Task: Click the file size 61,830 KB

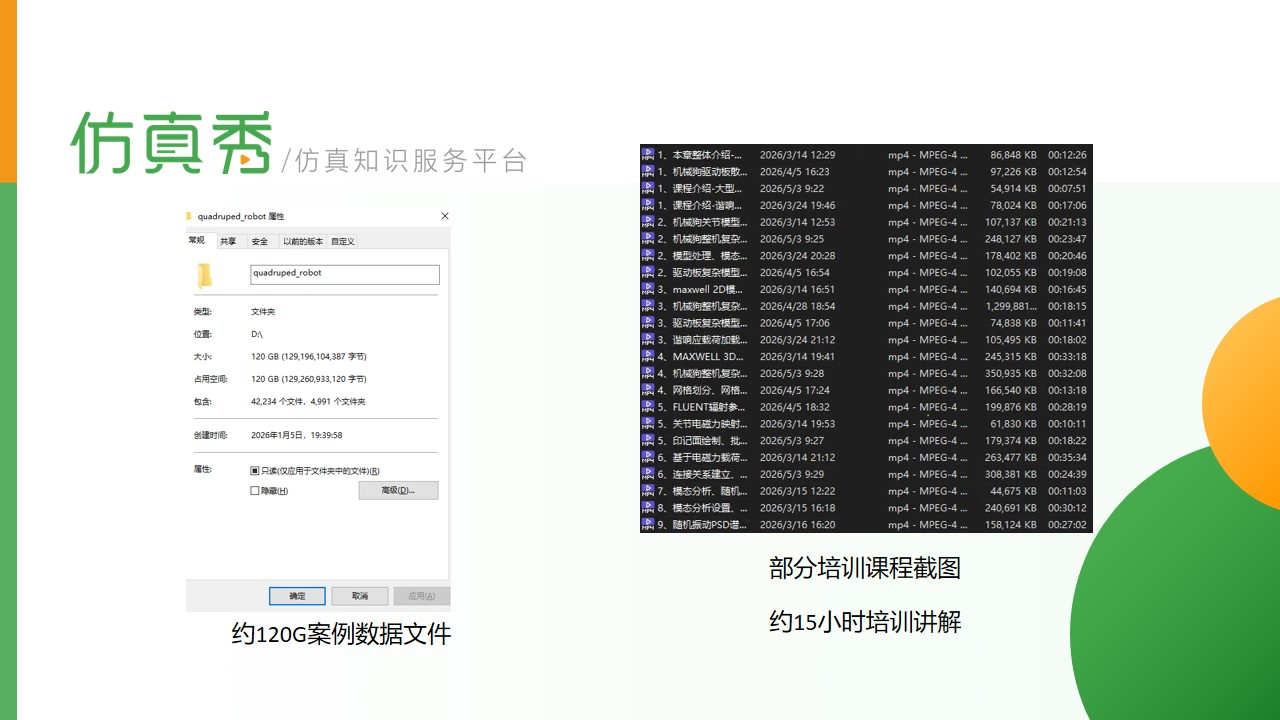Action: (x=1012, y=424)
